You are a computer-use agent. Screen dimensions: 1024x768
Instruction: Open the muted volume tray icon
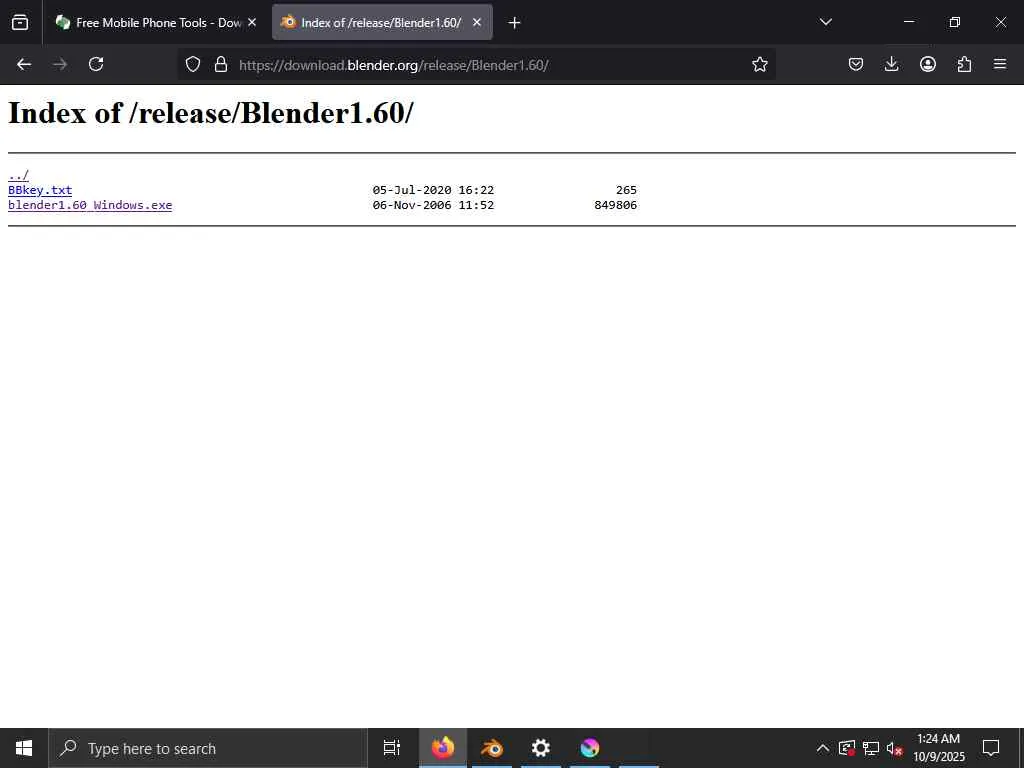(x=894, y=748)
